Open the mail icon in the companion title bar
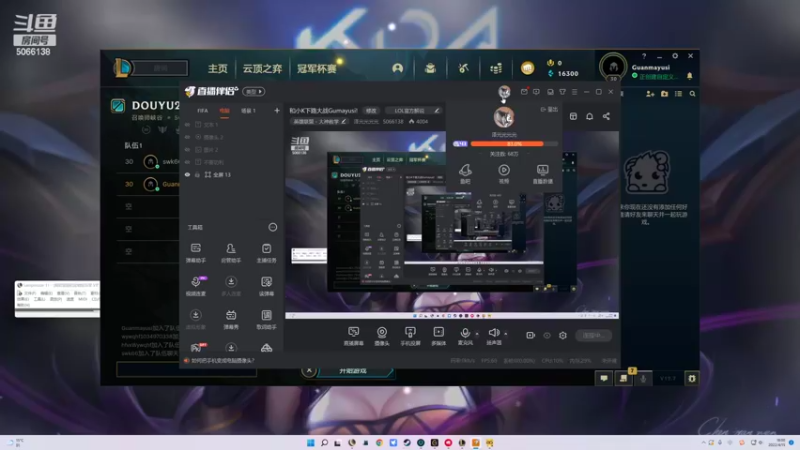 [x=524, y=92]
